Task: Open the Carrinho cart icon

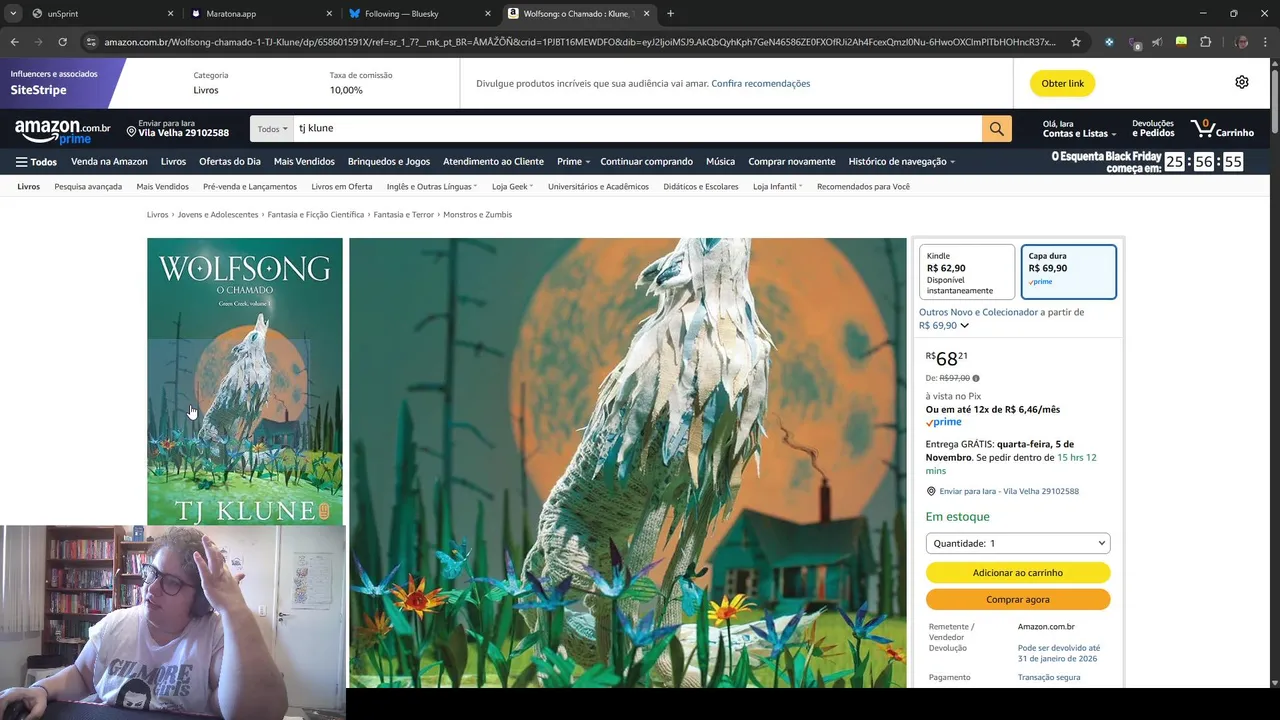Action: click(1222, 130)
